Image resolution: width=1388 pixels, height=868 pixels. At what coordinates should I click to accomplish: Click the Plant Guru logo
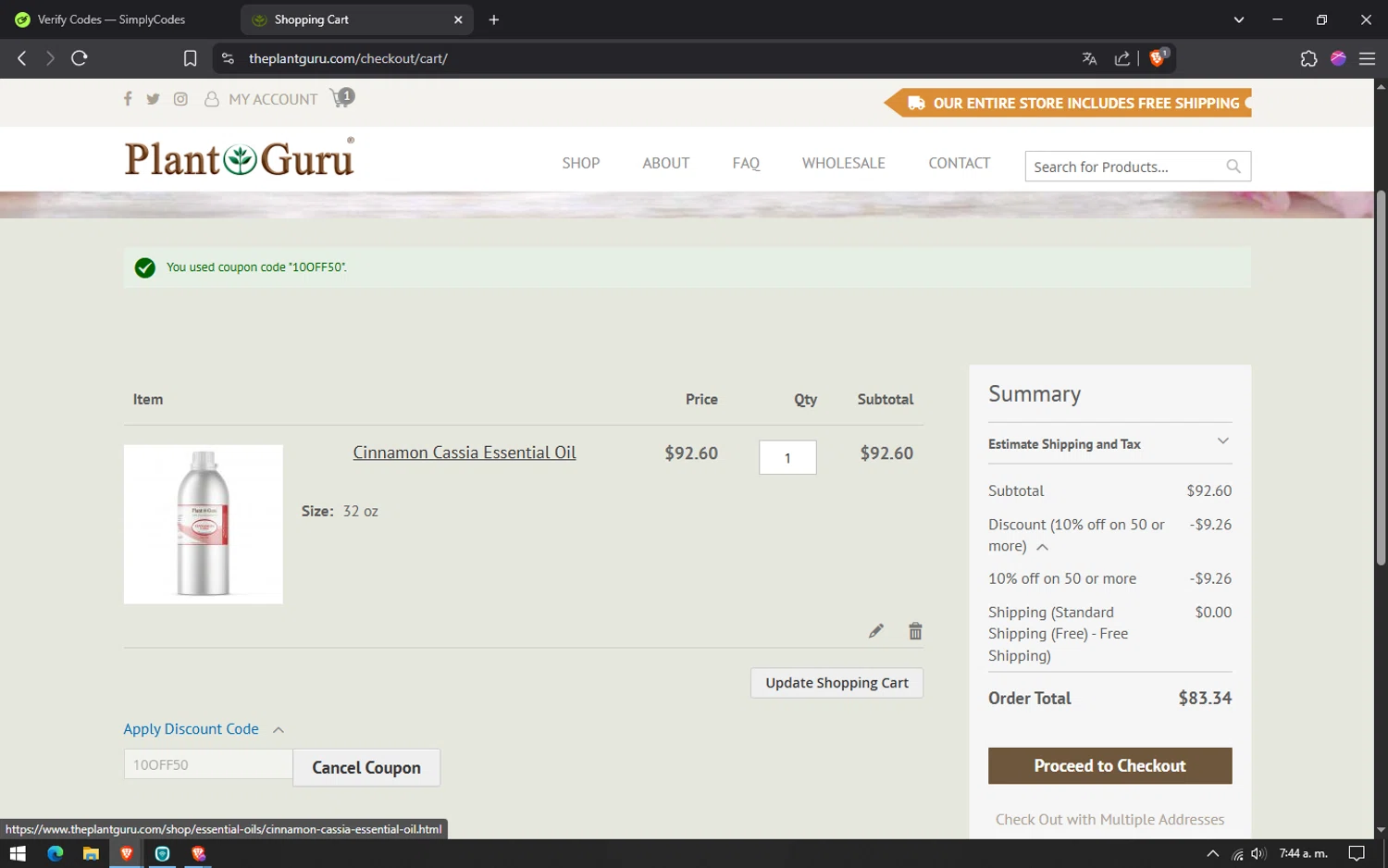(x=240, y=158)
